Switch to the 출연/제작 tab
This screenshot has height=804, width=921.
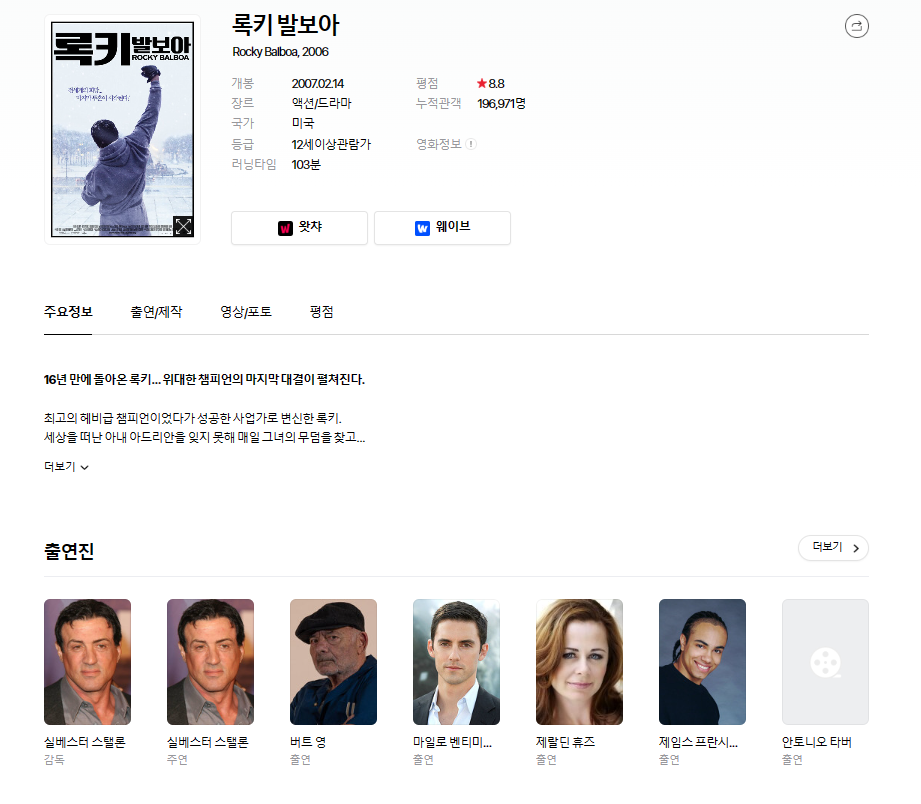[x=156, y=312]
